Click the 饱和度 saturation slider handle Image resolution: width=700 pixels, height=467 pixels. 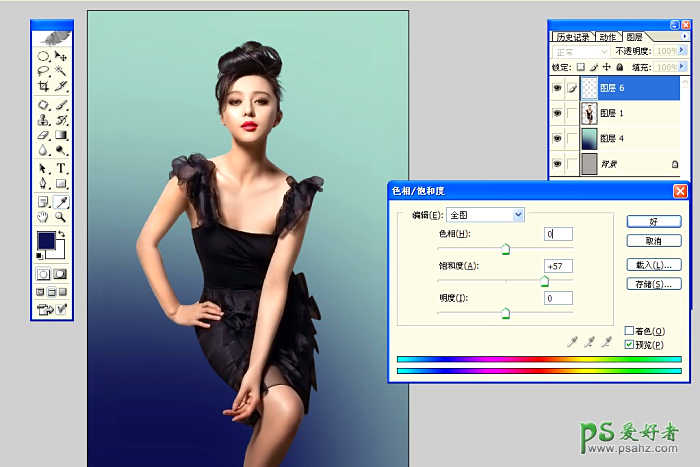545,282
